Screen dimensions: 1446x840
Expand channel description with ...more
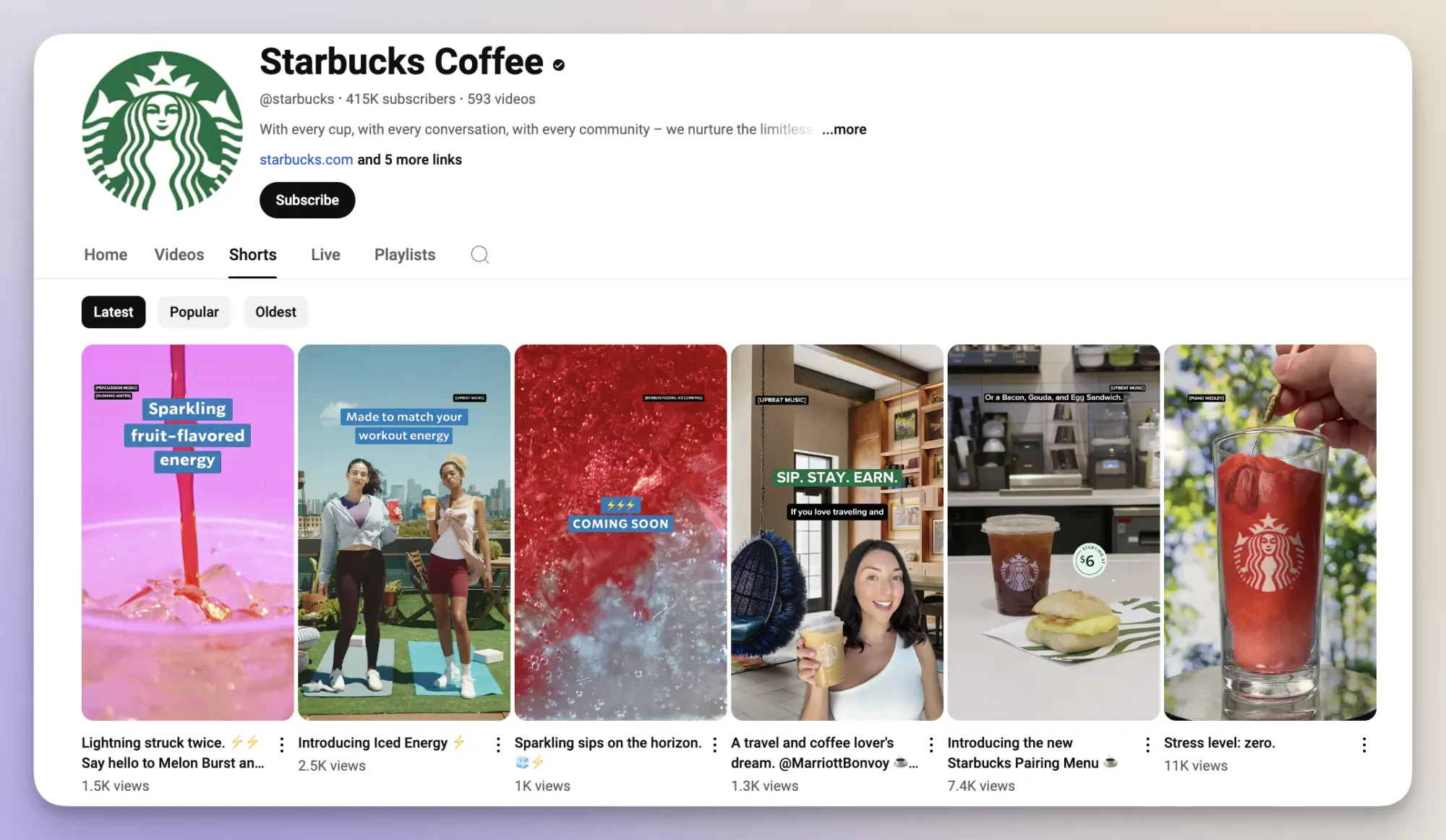coord(844,129)
